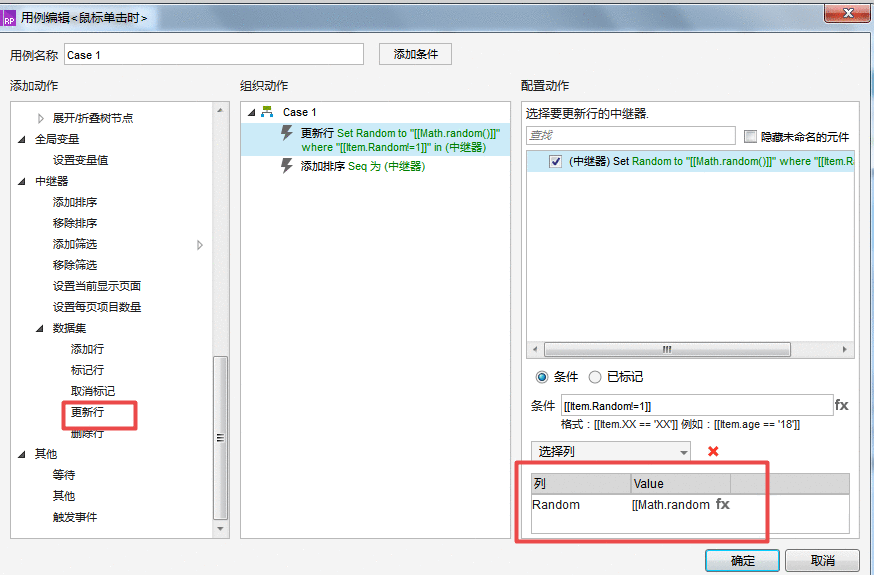Click the Axure RP icon in title bar
Viewport: 874px width, 575px height.
(9, 18)
